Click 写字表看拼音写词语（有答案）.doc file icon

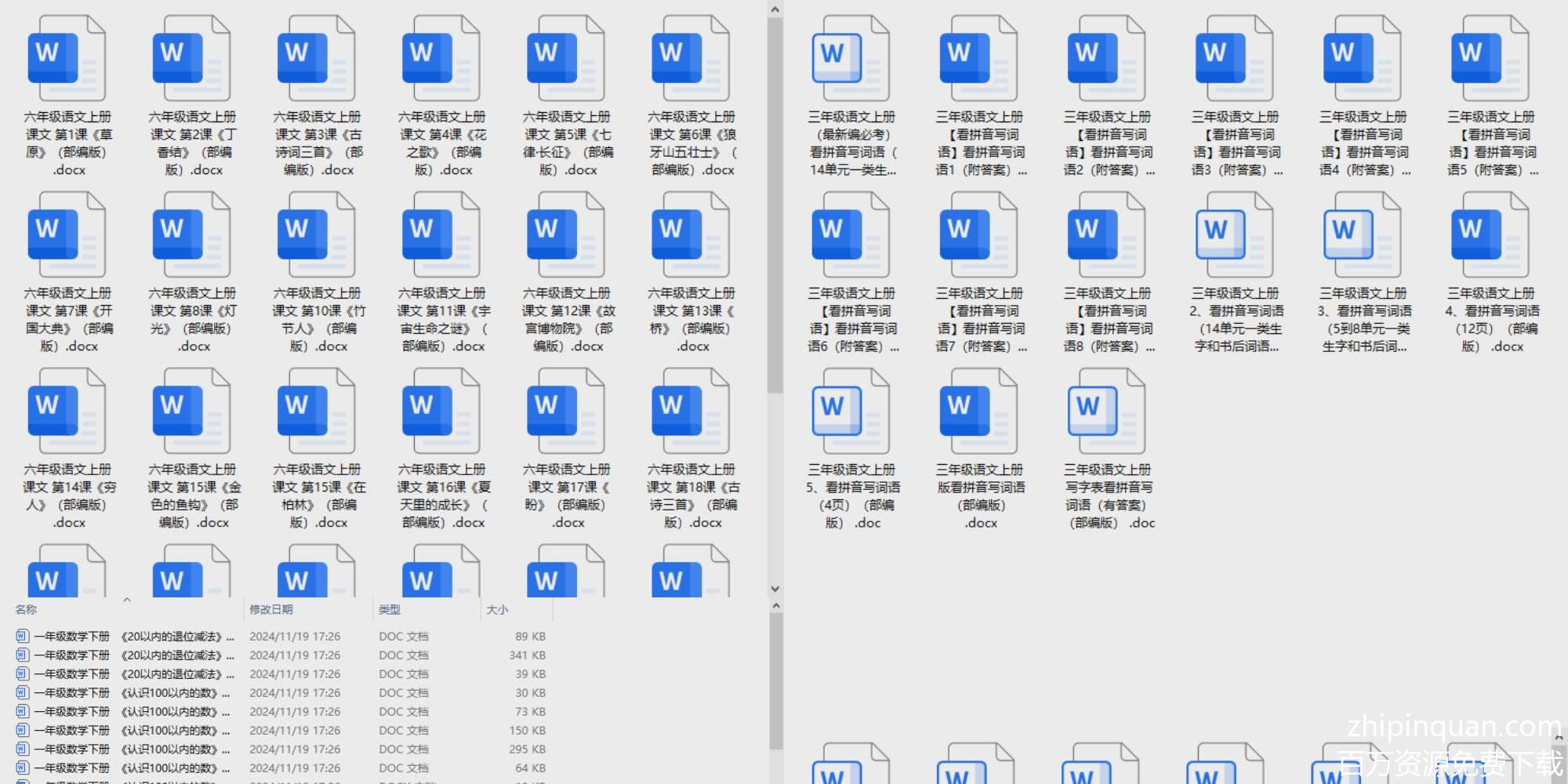[1106, 412]
